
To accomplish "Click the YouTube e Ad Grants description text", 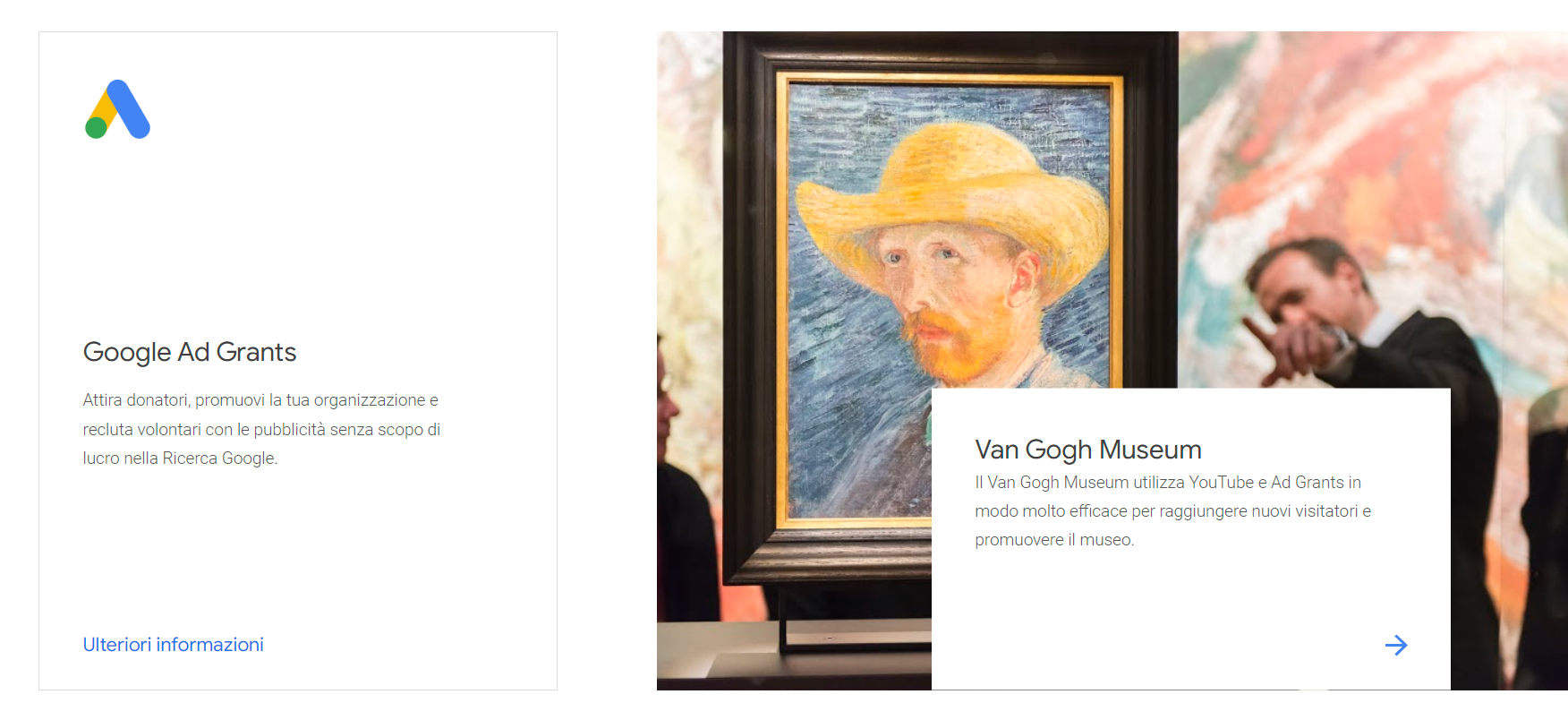I will [x=1172, y=511].
